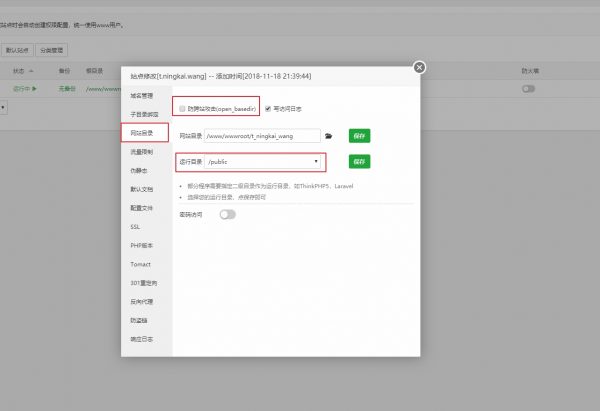600x411 pixels.
Task: Open PHP版本 version tab
Action: tap(142, 246)
